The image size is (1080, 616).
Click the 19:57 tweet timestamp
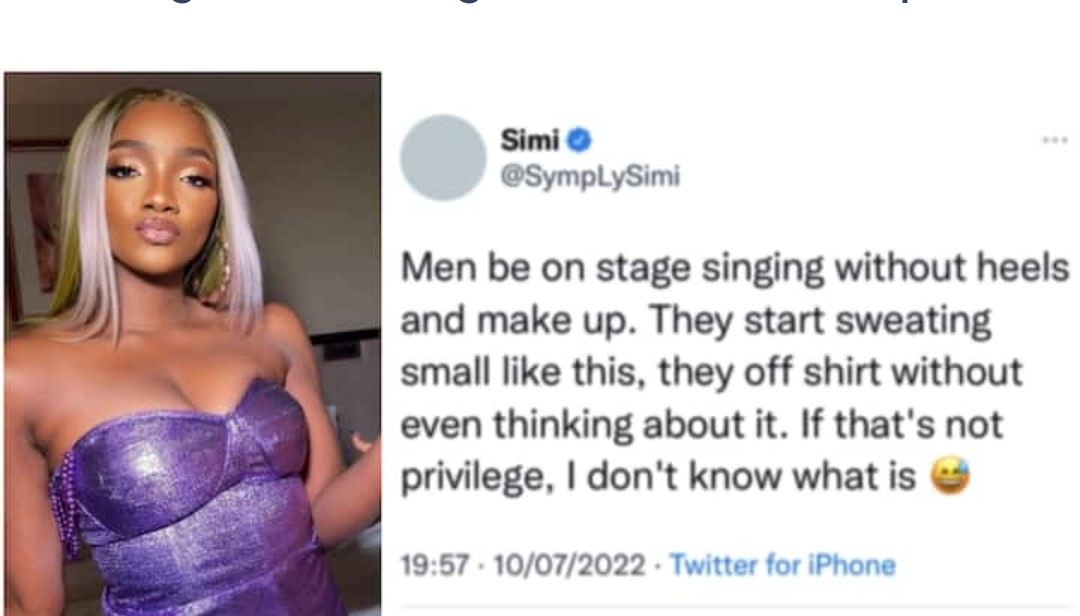pos(434,565)
